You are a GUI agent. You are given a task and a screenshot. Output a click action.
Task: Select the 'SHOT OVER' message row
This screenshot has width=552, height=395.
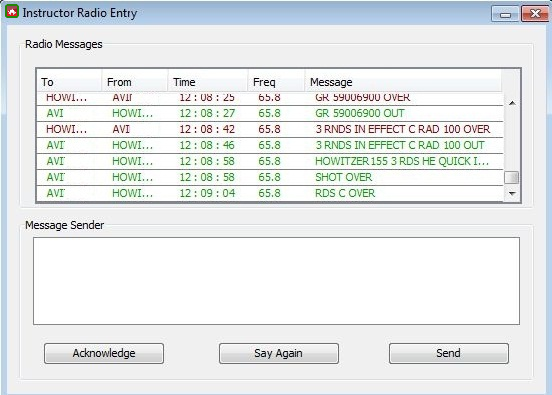click(270, 177)
